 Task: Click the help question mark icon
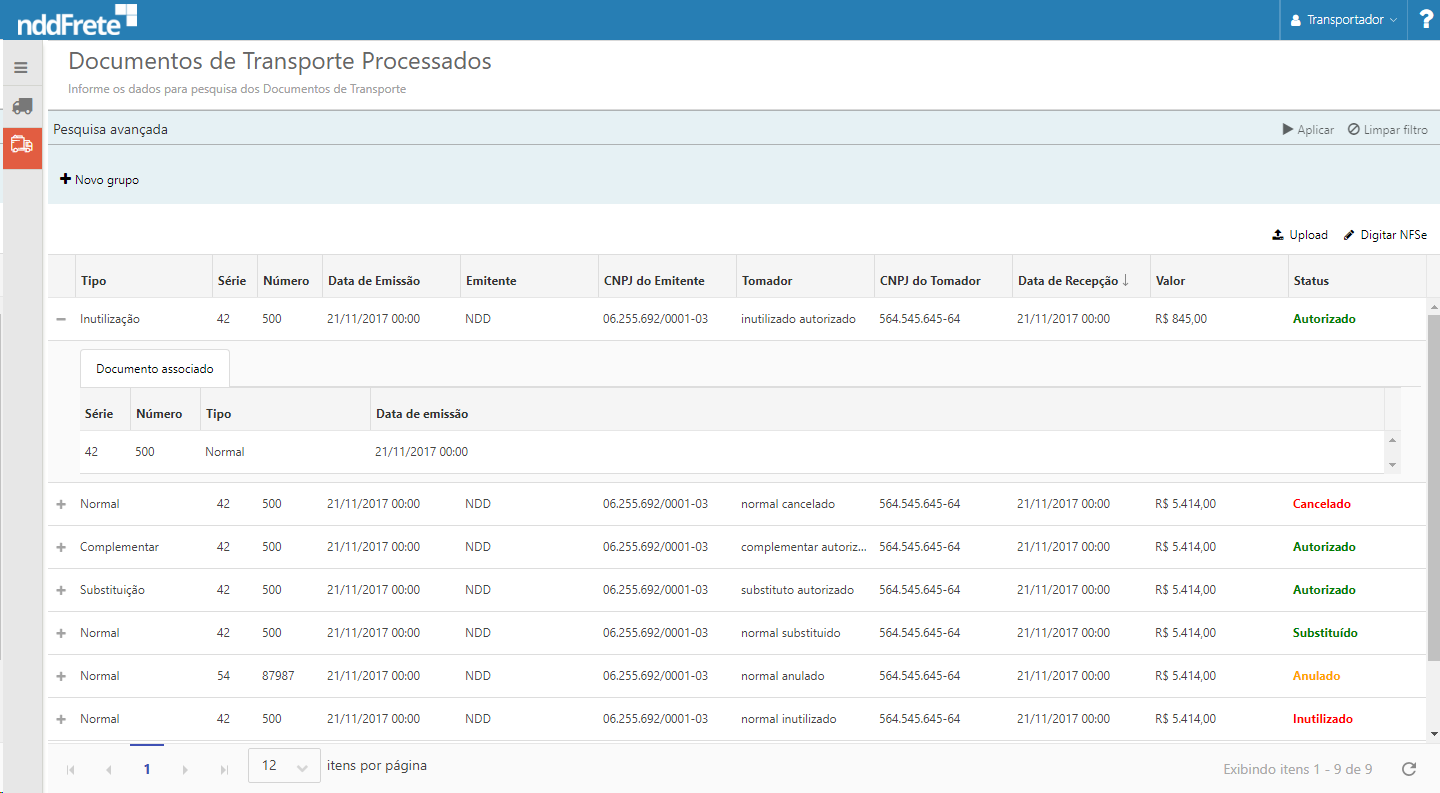tap(1425, 20)
